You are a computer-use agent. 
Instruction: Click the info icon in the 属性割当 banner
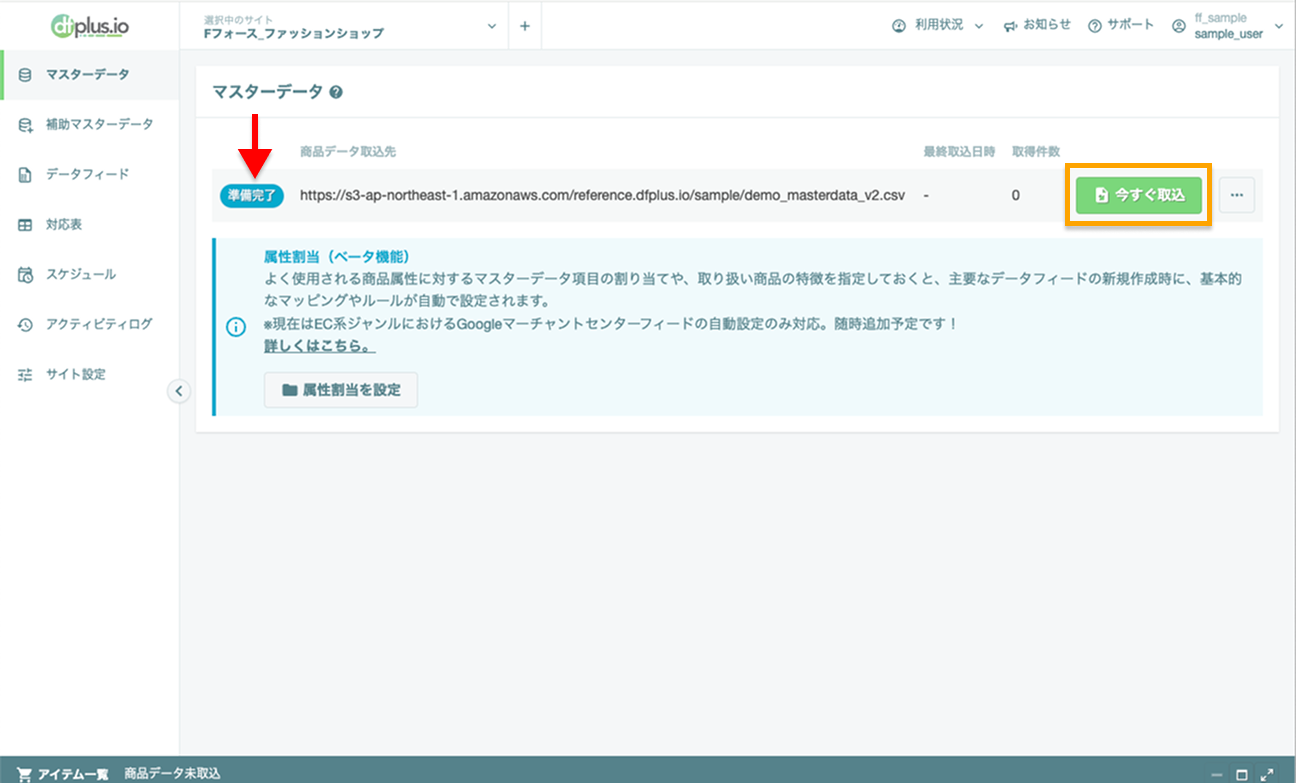(235, 325)
